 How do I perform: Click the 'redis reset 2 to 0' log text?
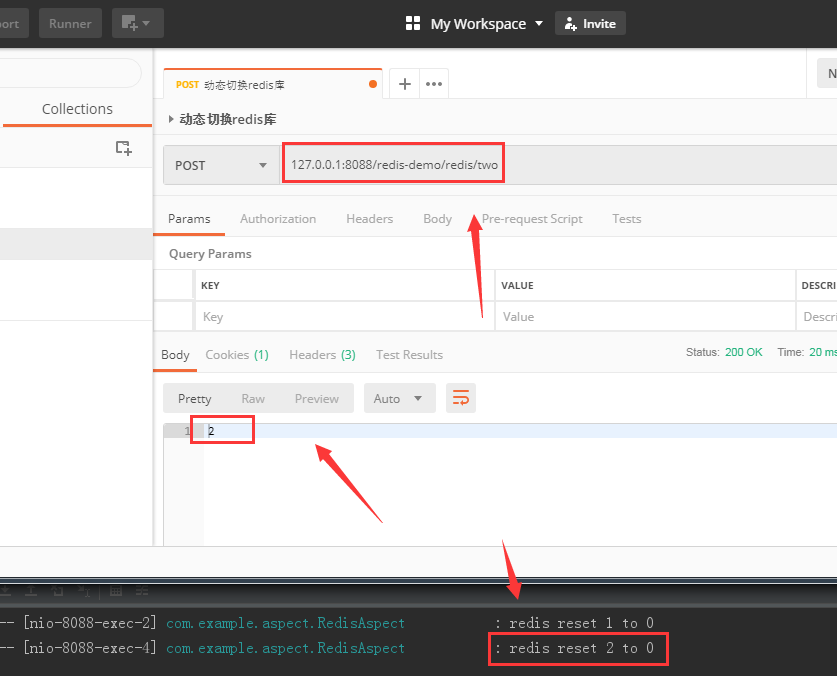coord(581,648)
